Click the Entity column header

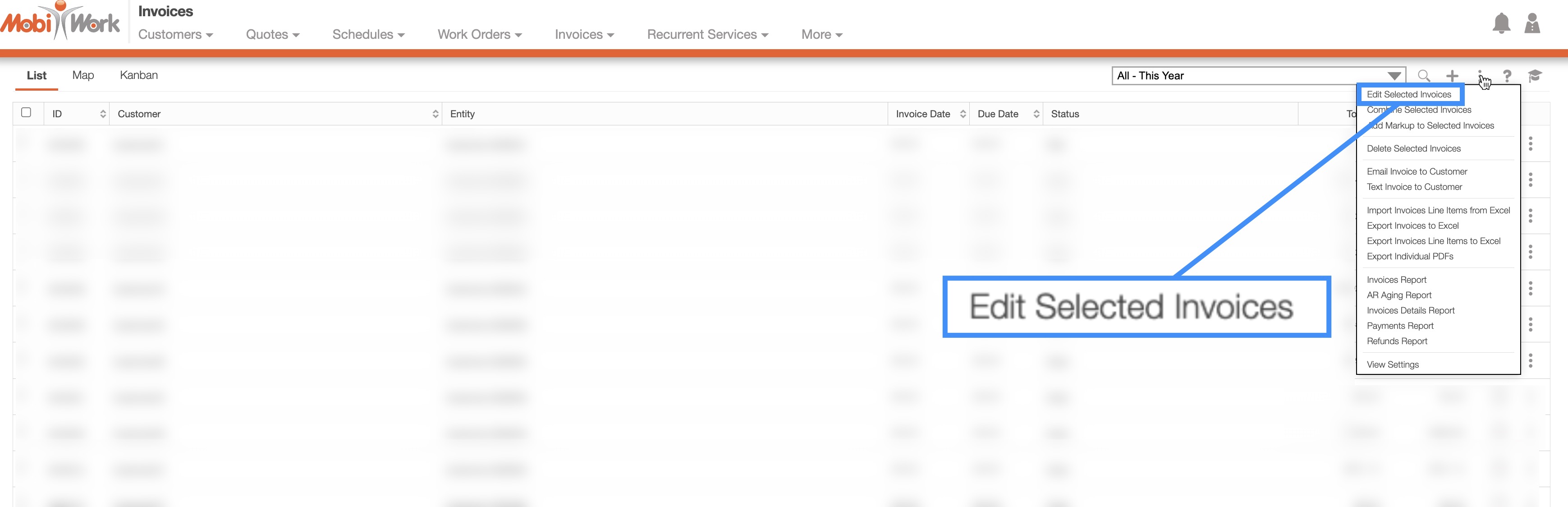[463, 114]
